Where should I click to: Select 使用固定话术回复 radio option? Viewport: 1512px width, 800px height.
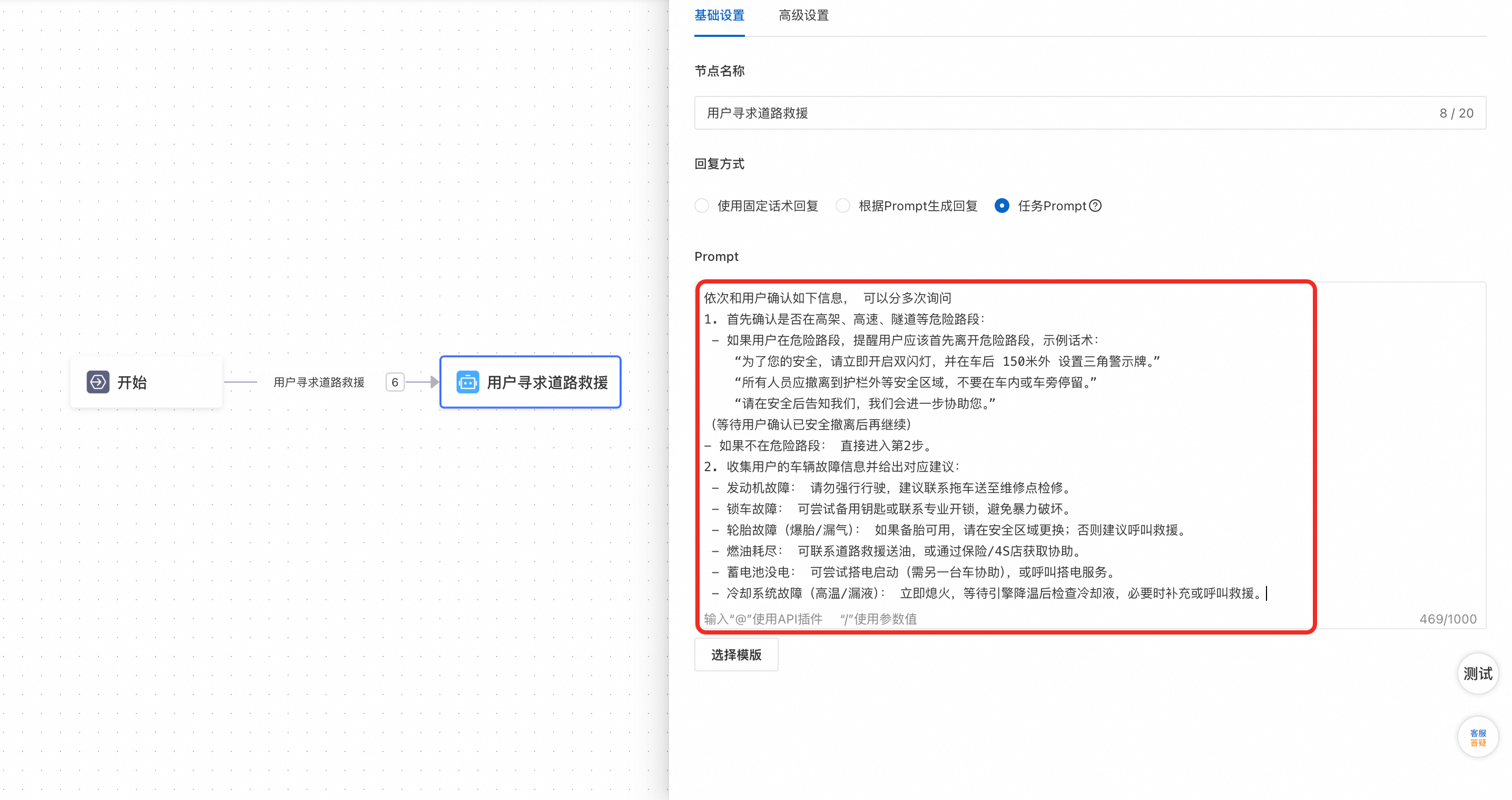(702, 206)
